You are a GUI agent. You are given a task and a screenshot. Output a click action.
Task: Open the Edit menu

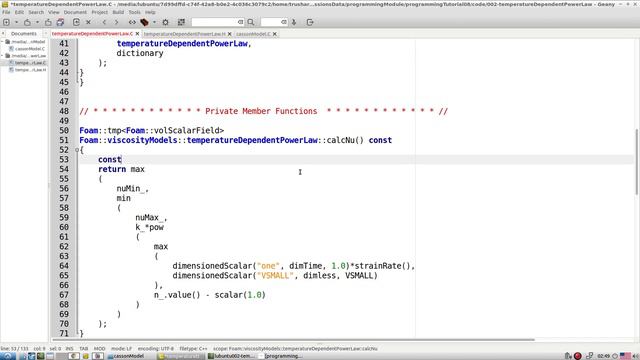(19, 12)
